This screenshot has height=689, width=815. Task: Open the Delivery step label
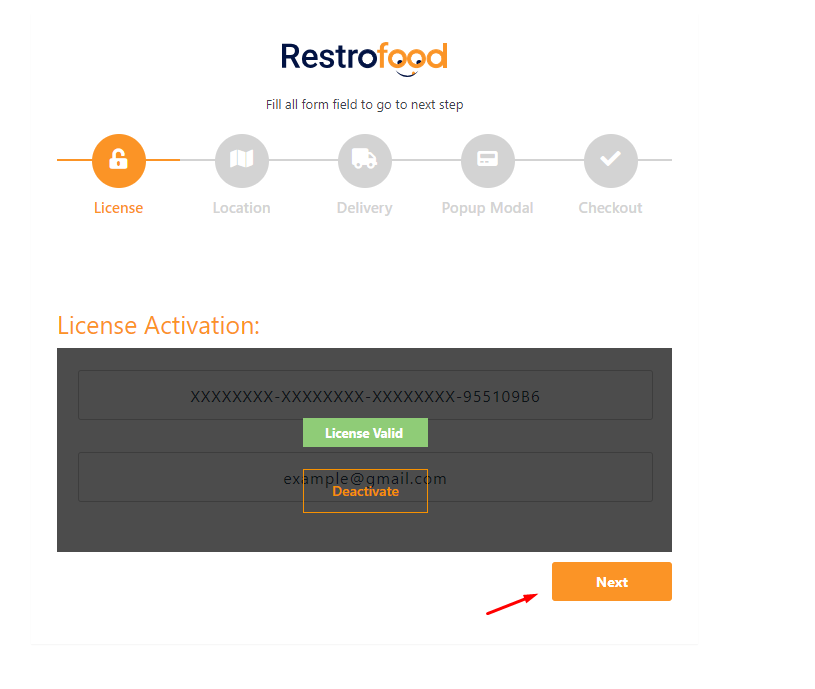point(364,208)
